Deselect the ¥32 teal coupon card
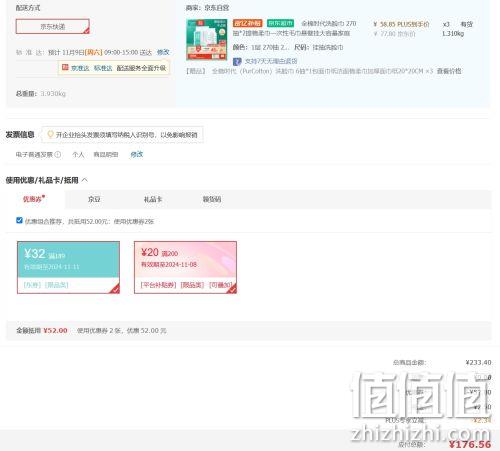This screenshot has width=500, height=451. tap(68, 267)
